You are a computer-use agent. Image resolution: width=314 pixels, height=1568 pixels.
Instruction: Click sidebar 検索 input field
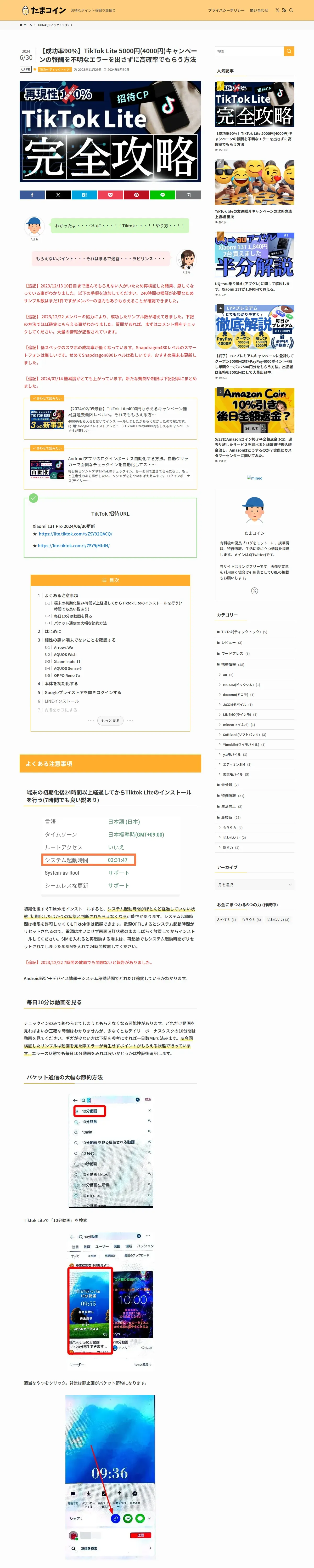tap(249, 51)
